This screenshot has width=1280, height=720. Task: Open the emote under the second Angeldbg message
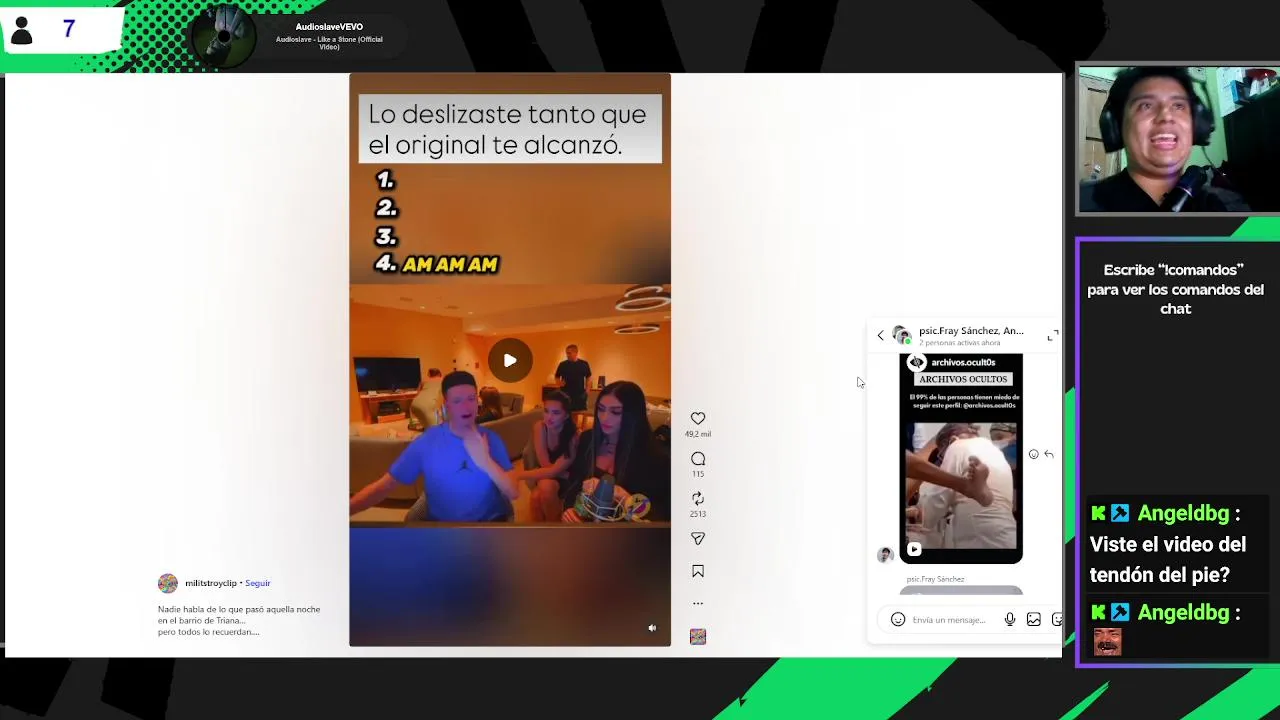coord(1106,641)
